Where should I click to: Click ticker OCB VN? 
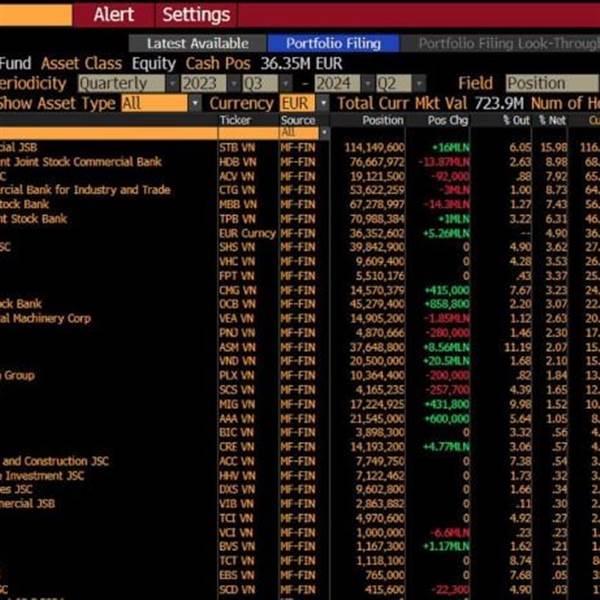(x=237, y=304)
